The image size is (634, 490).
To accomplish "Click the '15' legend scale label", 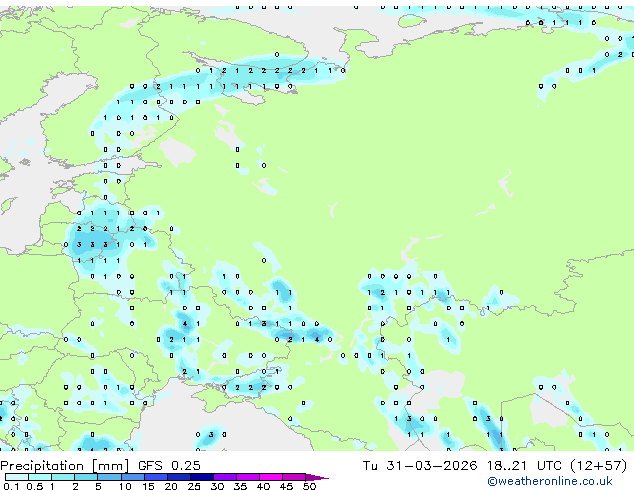I will 148,486.
